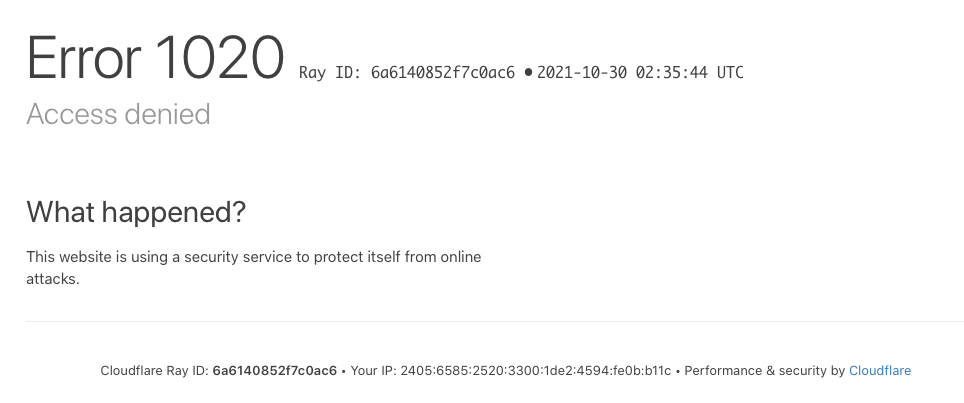The width and height of the screenshot is (964, 403).
Task: Click the horizontal divider line above footer
Action: (x=495, y=321)
